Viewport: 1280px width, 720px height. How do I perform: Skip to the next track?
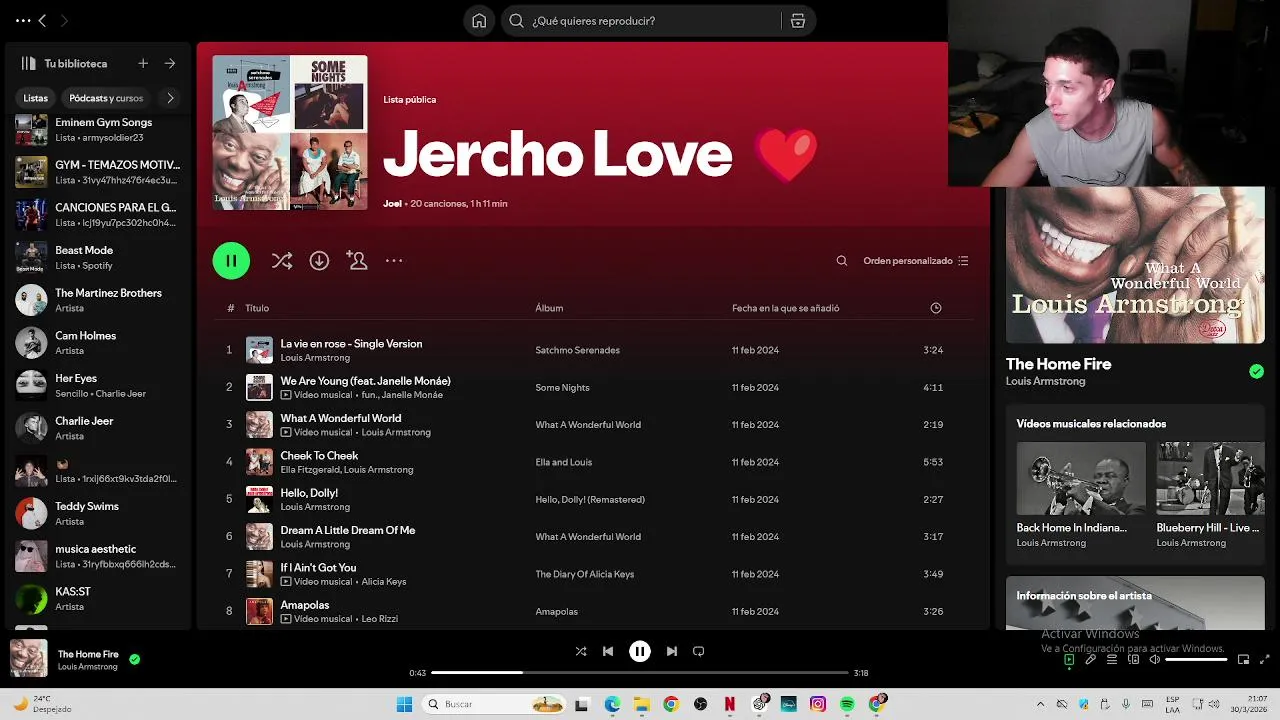point(672,651)
